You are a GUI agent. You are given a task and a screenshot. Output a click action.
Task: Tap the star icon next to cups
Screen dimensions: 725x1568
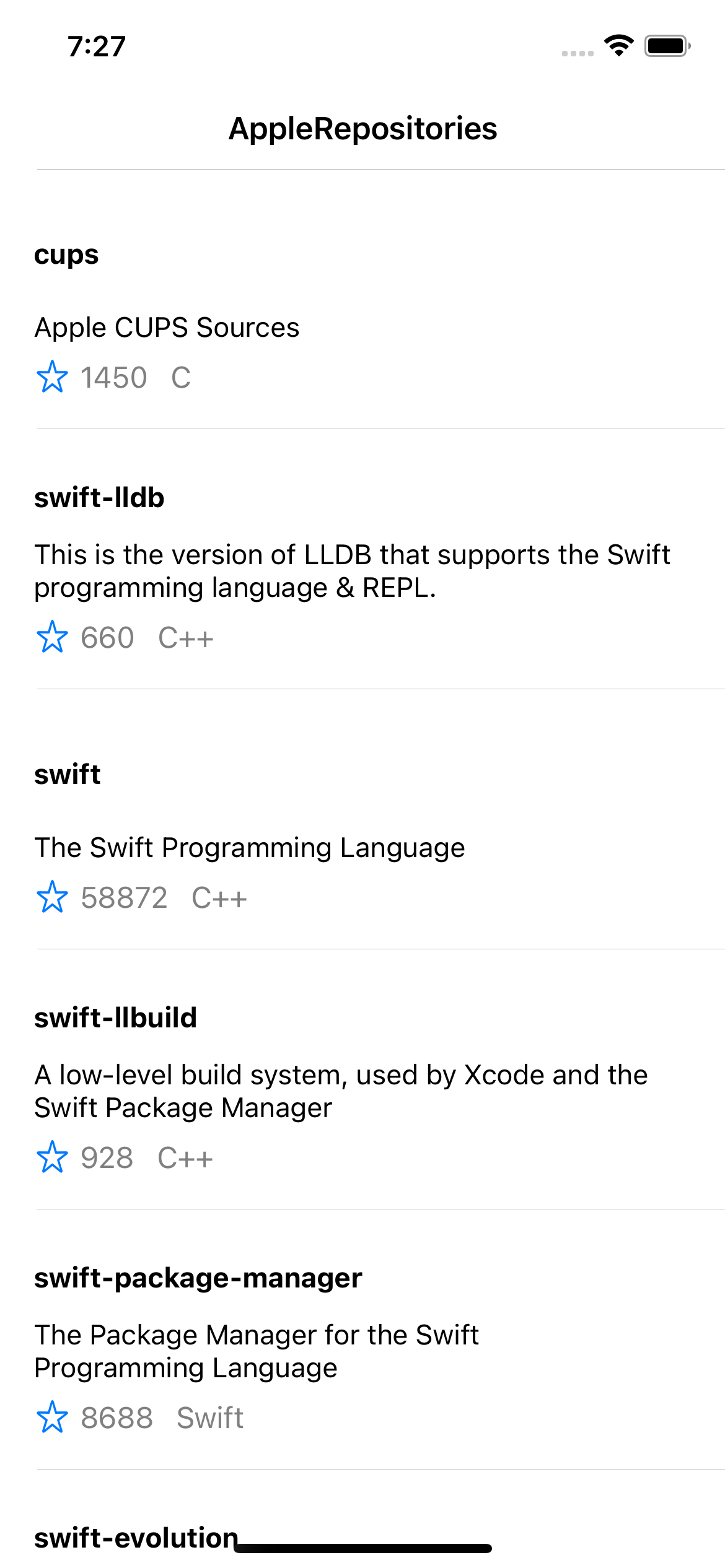(53, 377)
